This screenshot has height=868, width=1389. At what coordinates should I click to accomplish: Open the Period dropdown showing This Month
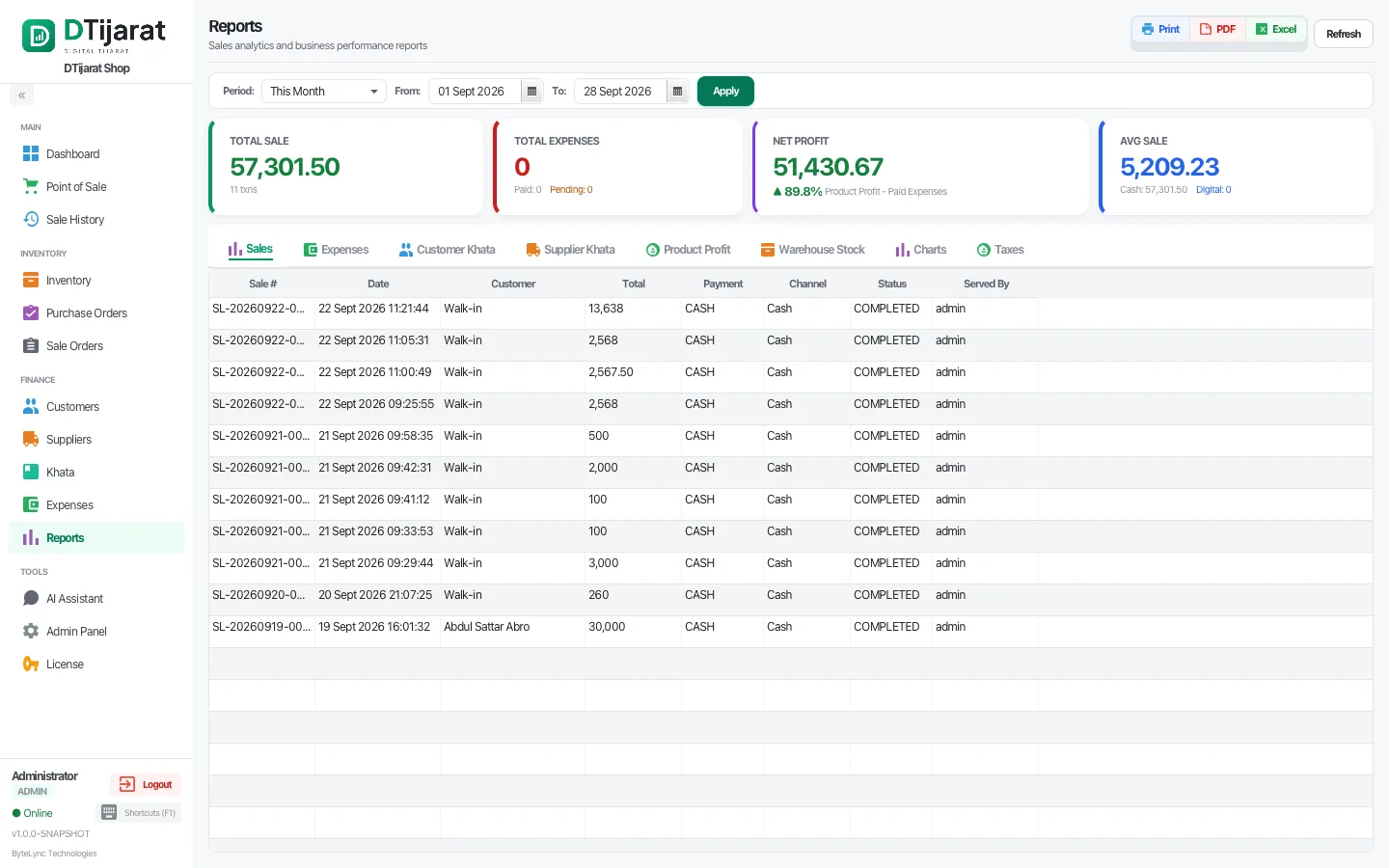pyautogui.click(x=324, y=92)
